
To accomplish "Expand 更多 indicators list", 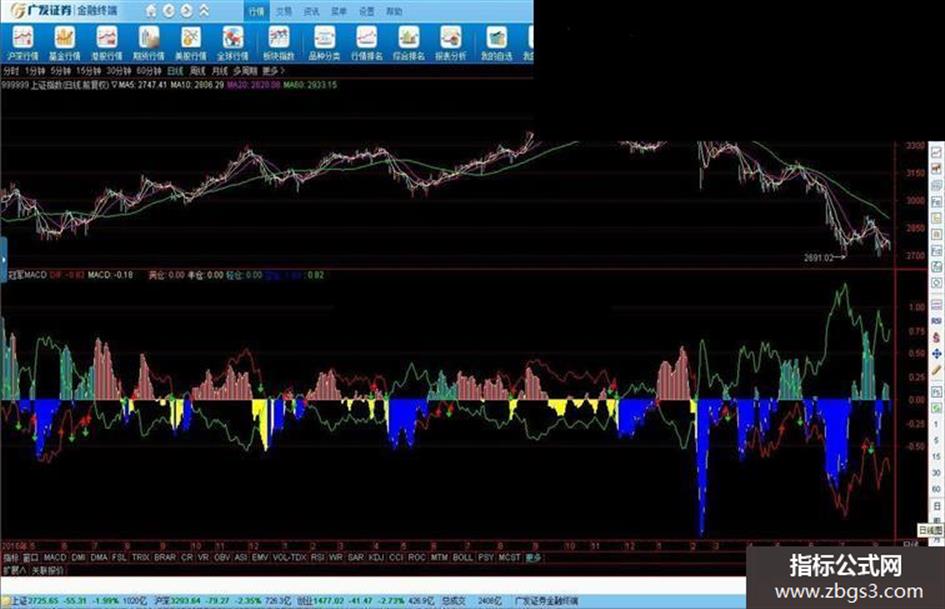I will point(533,558).
